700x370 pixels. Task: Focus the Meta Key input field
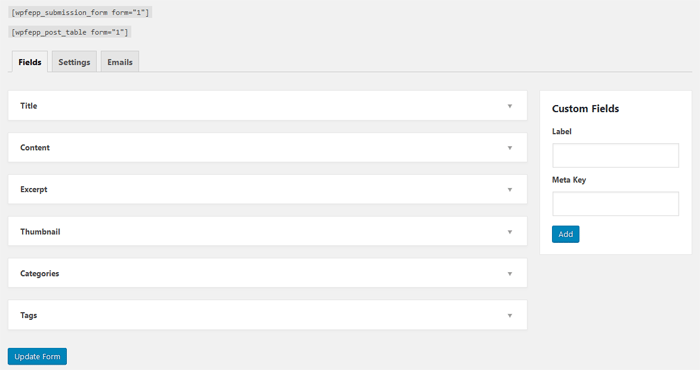[x=615, y=204]
